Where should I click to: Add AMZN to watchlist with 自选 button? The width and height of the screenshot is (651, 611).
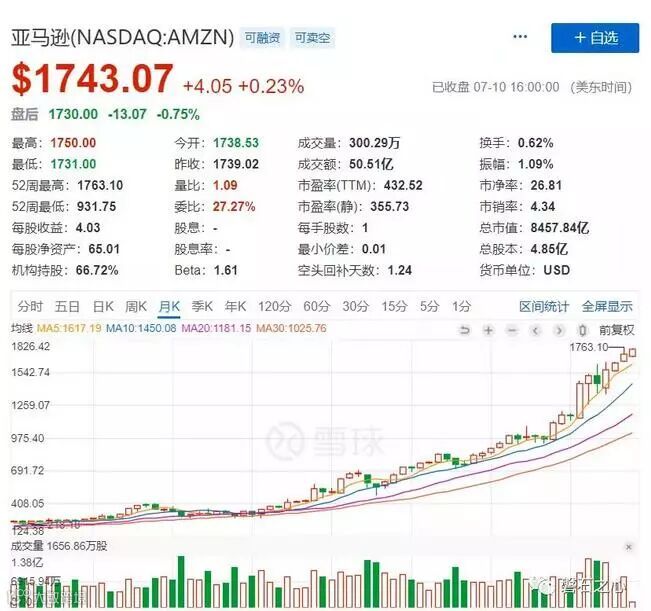595,38
